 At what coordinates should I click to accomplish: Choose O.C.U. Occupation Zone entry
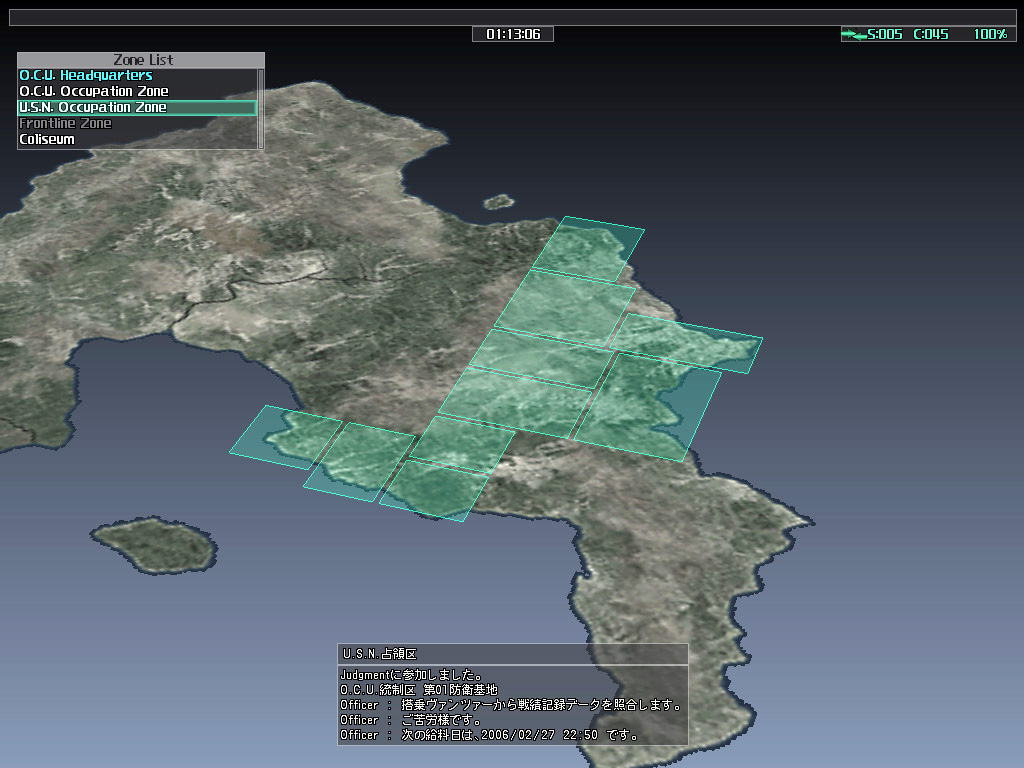click(x=94, y=92)
